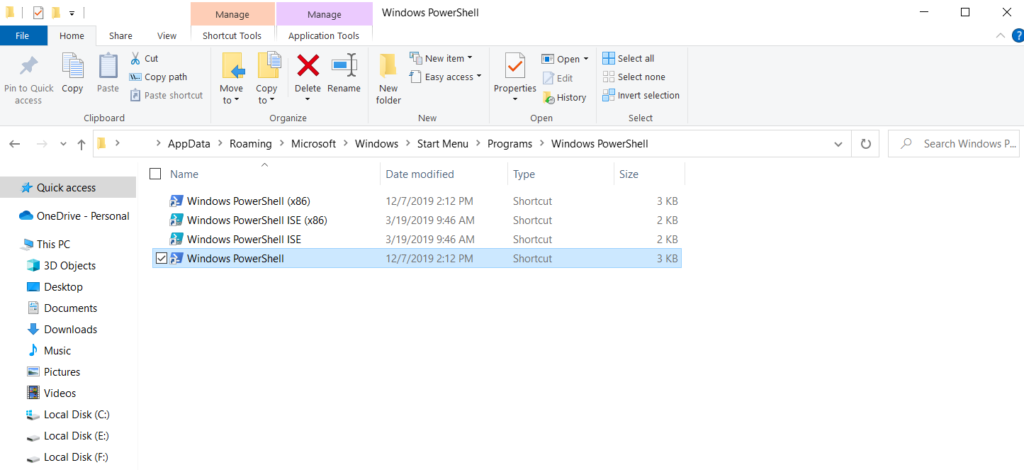
Task: Click AppData in the address breadcrumb
Action: pos(189,144)
